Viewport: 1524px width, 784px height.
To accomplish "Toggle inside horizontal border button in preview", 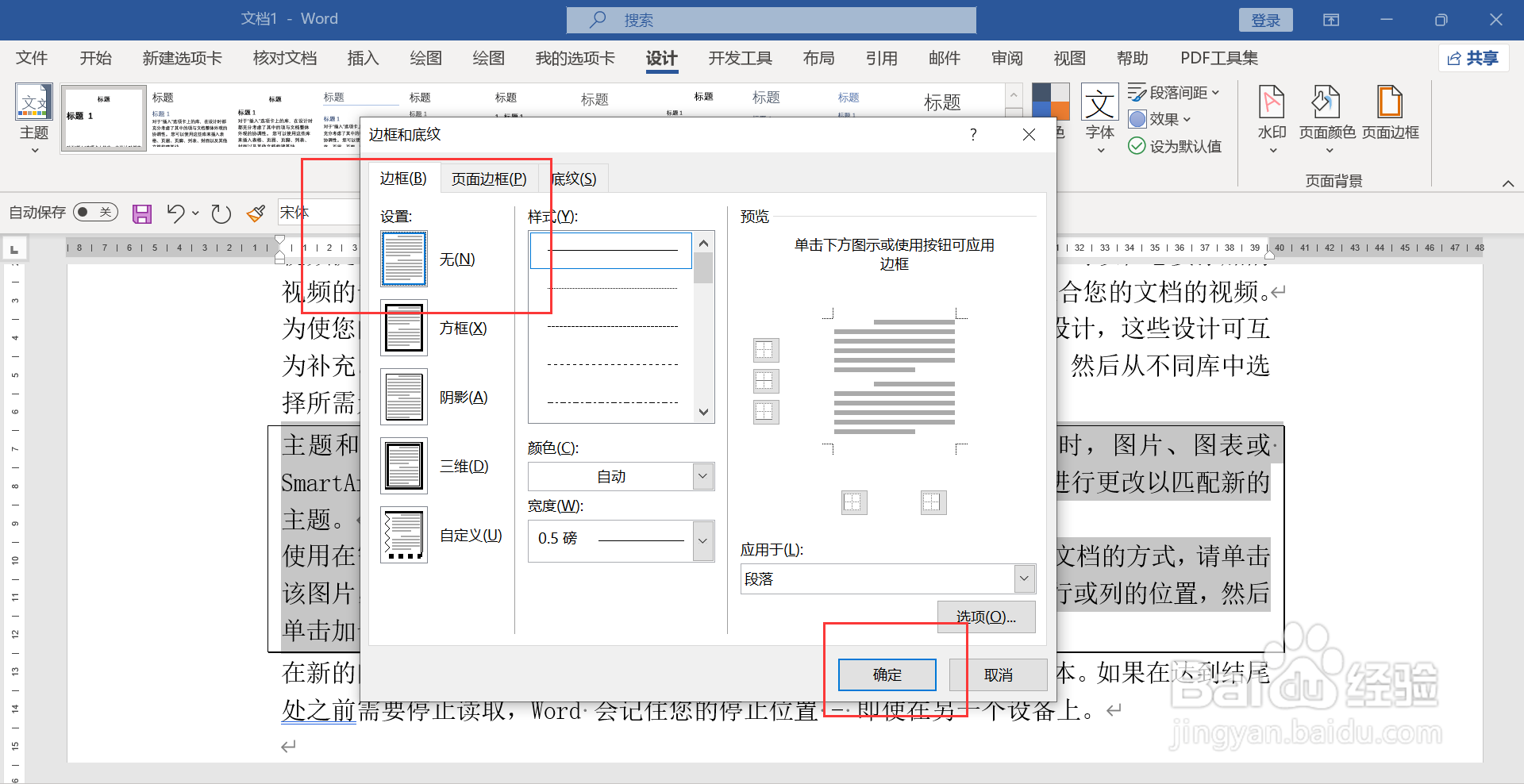I will coord(766,381).
